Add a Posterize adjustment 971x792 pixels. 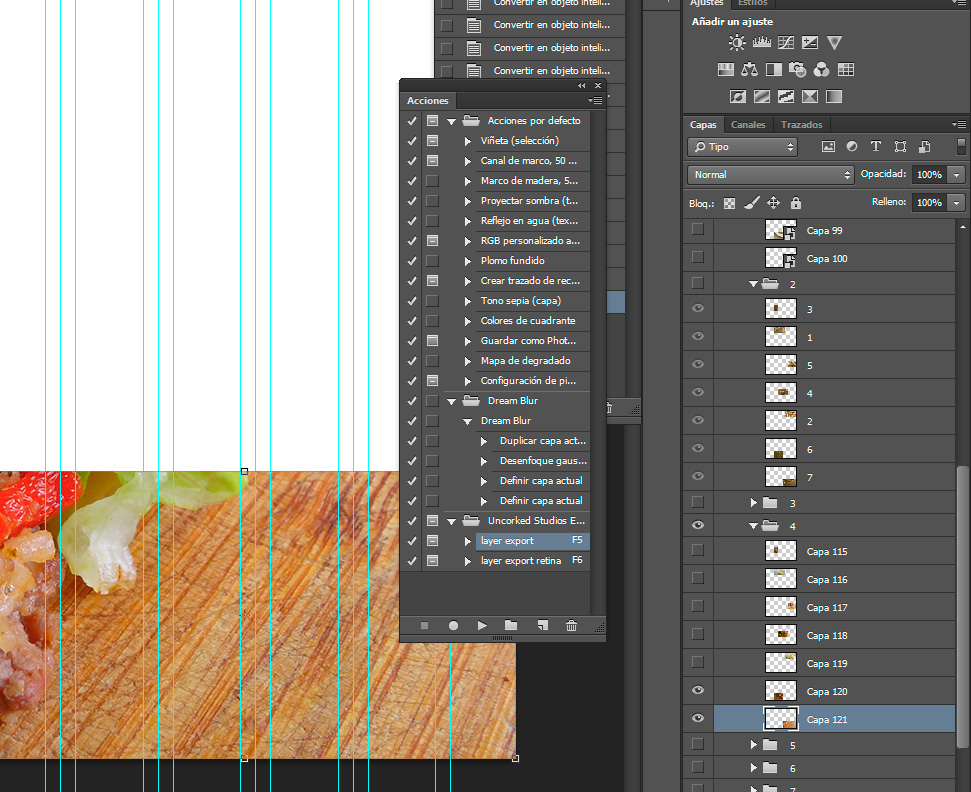[x=762, y=97]
